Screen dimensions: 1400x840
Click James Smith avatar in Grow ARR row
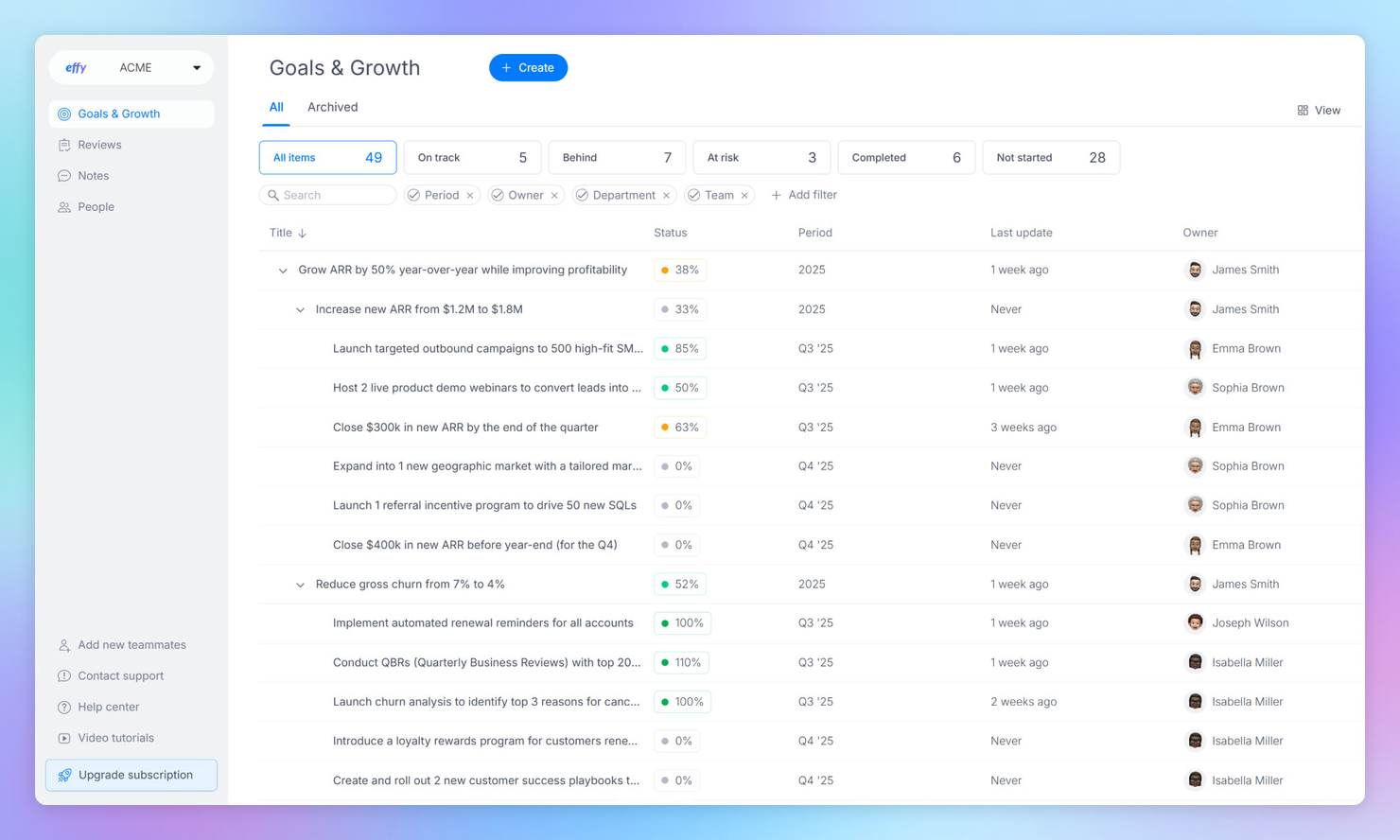pyautogui.click(x=1195, y=271)
